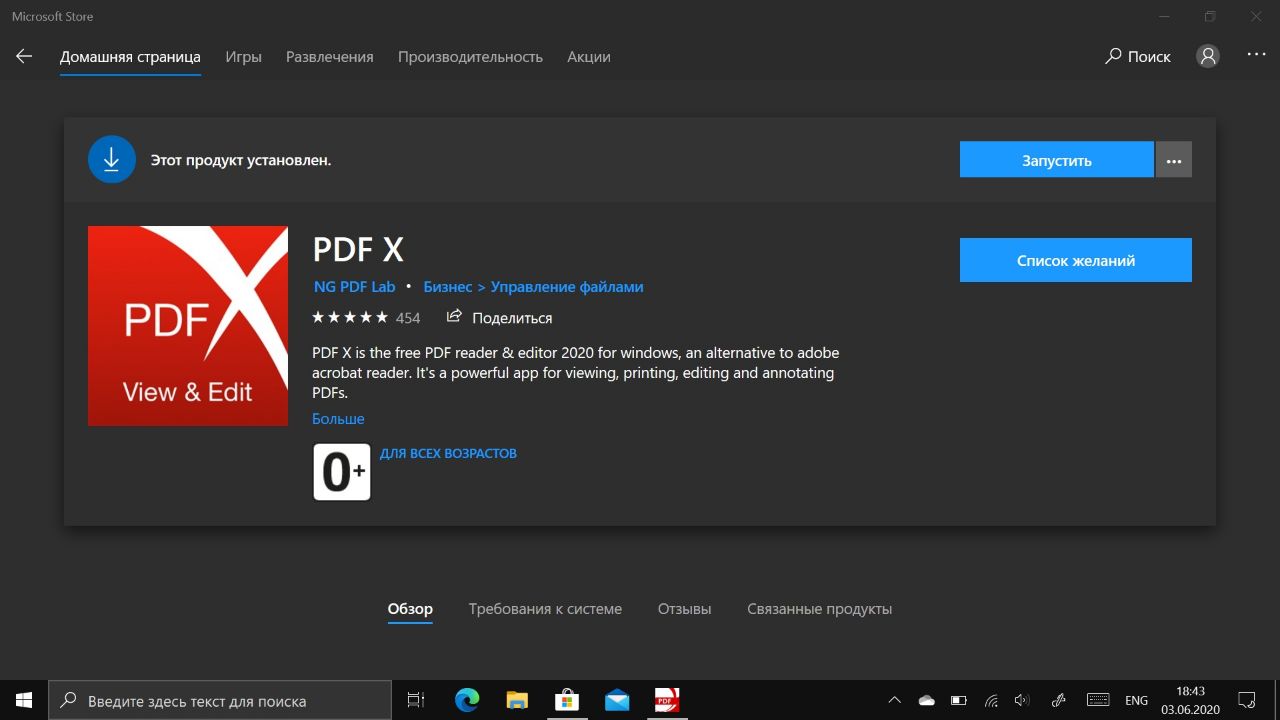Switch to the Отзывы tab
1280x720 pixels.
coord(685,609)
